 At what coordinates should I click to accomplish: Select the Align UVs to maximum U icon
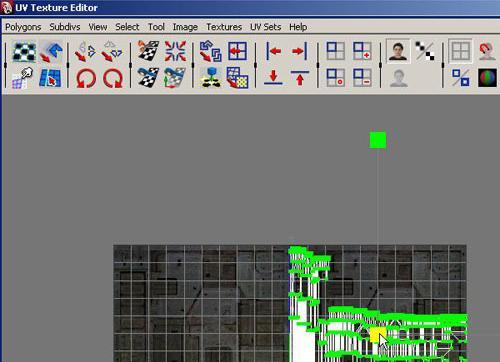(x=299, y=51)
